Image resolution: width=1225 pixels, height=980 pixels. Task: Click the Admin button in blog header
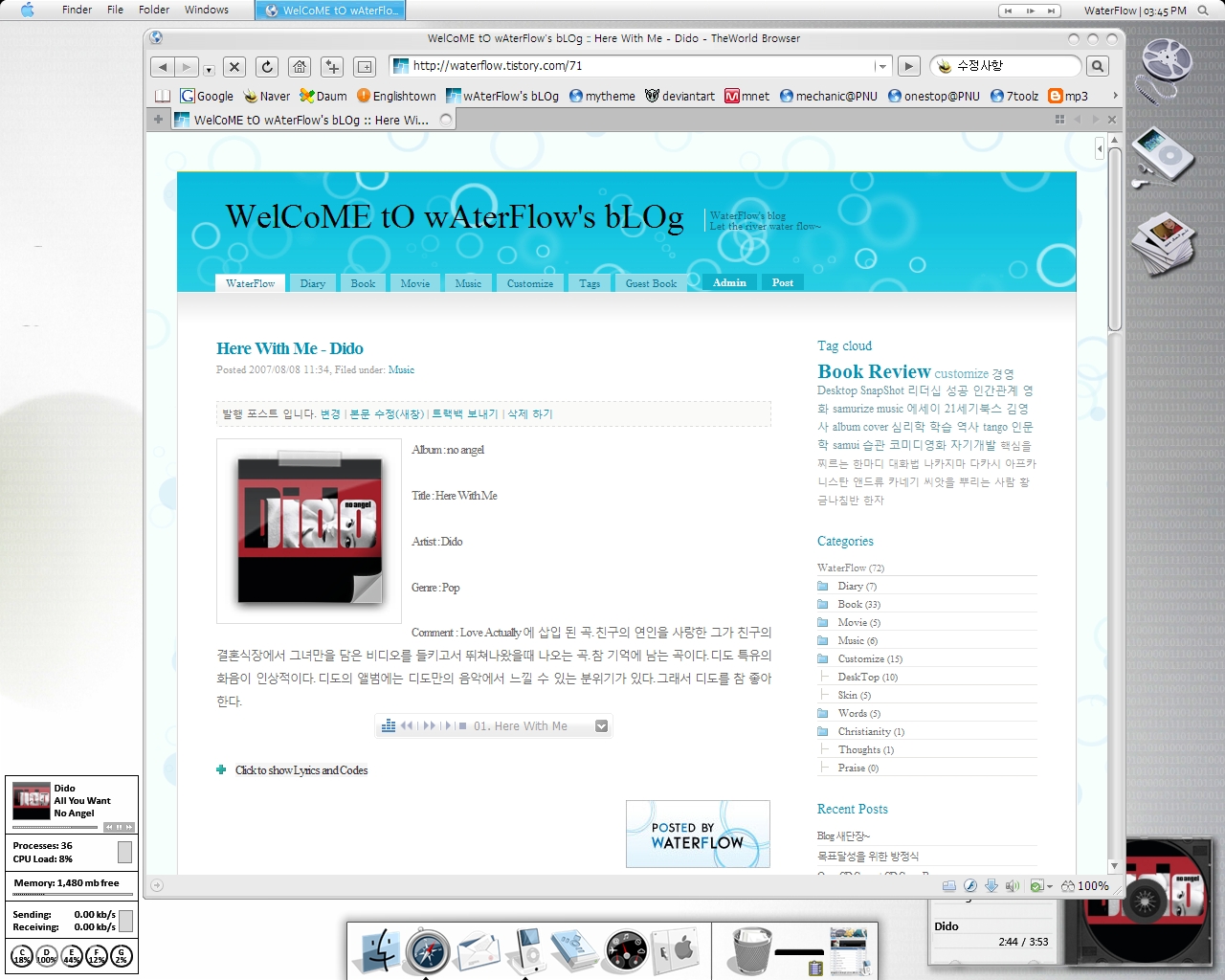[x=729, y=282]
